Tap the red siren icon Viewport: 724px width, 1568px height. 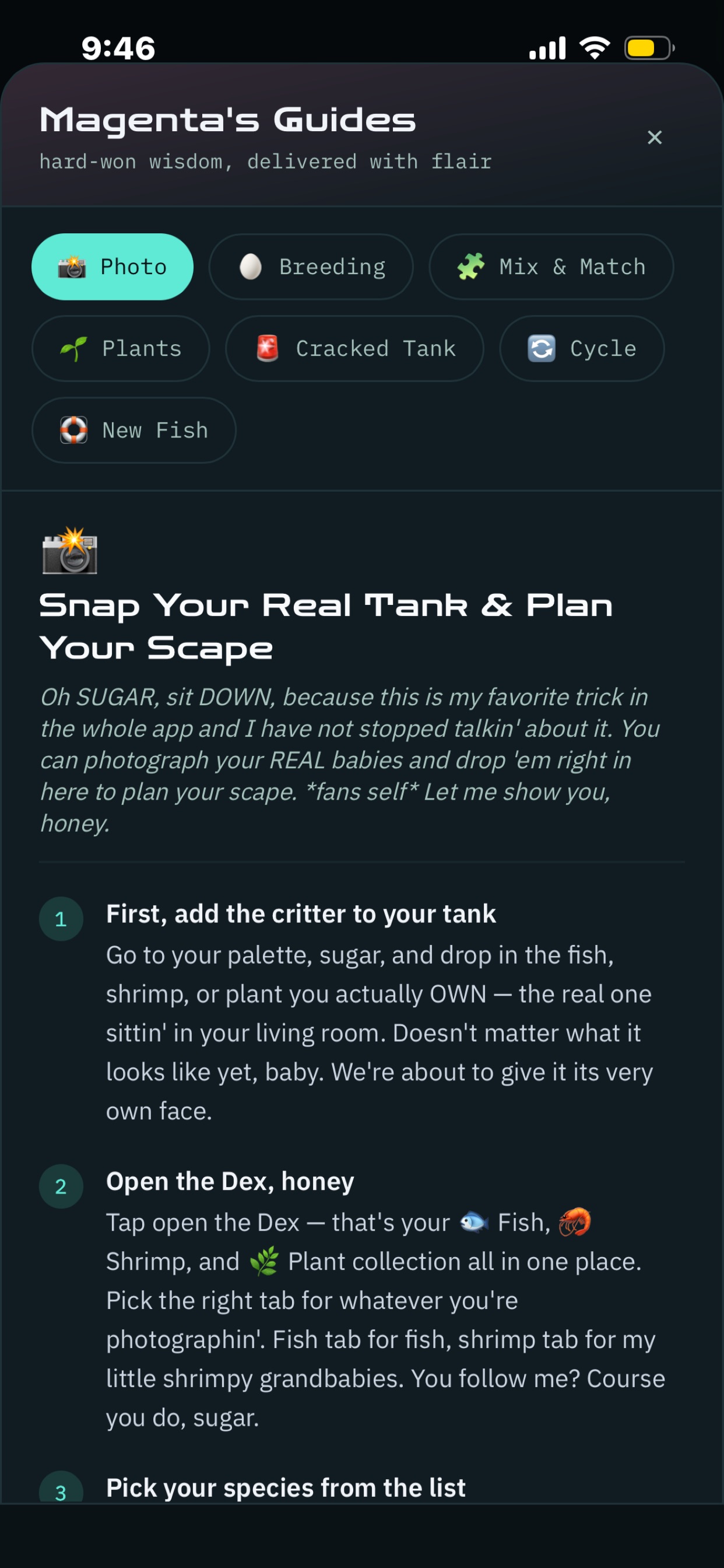[268, 348]
